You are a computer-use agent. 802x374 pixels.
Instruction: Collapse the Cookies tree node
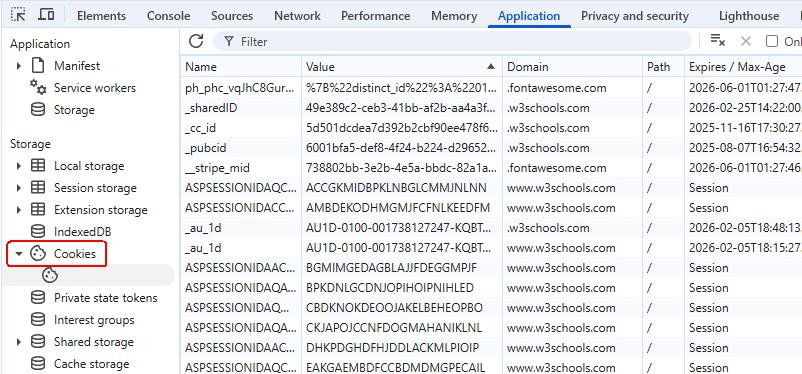coord(19,254)
